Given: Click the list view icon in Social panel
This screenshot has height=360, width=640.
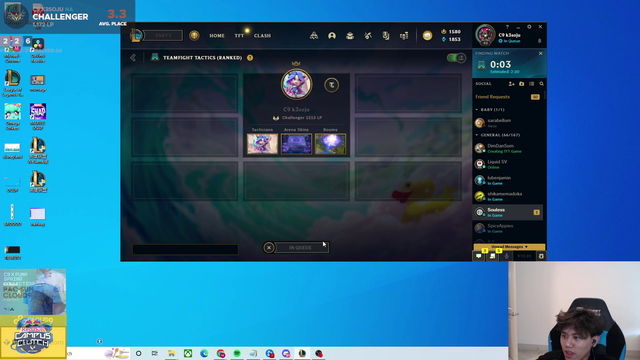Looking at the screenshot, I should [531, 84].
